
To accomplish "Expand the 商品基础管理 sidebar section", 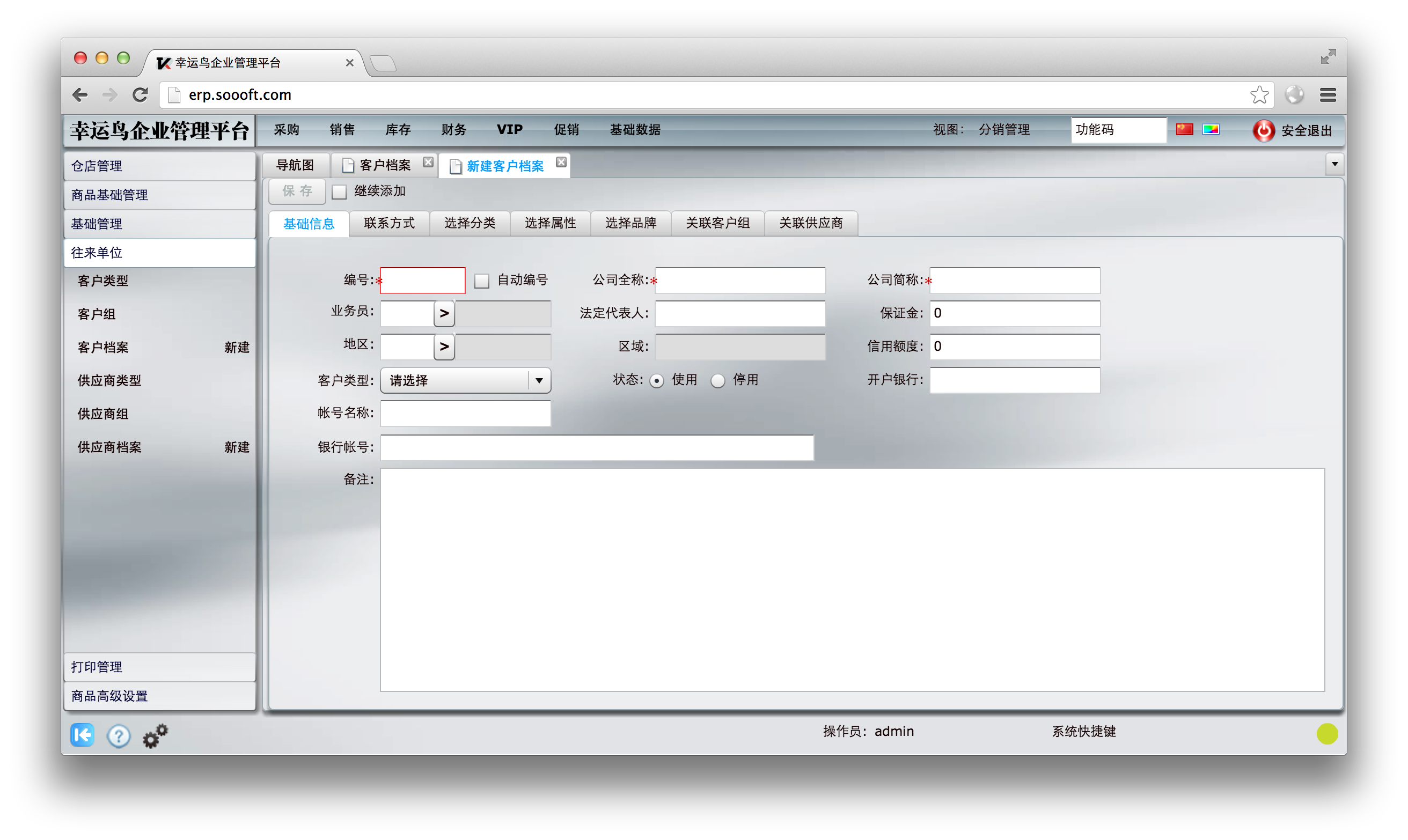I will [160, 195].
